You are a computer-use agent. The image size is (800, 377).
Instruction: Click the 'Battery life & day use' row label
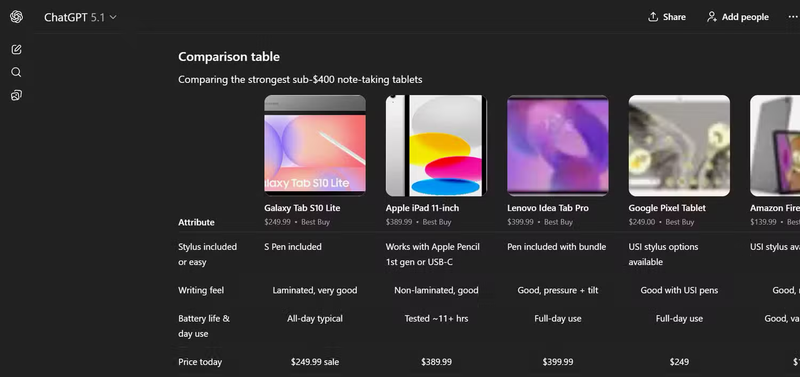tap(204, 326)
